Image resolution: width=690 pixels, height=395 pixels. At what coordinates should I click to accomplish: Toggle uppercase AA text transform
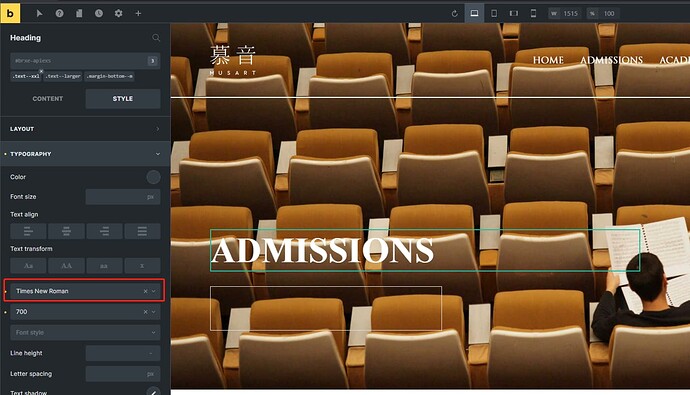[x=66, y=266]
